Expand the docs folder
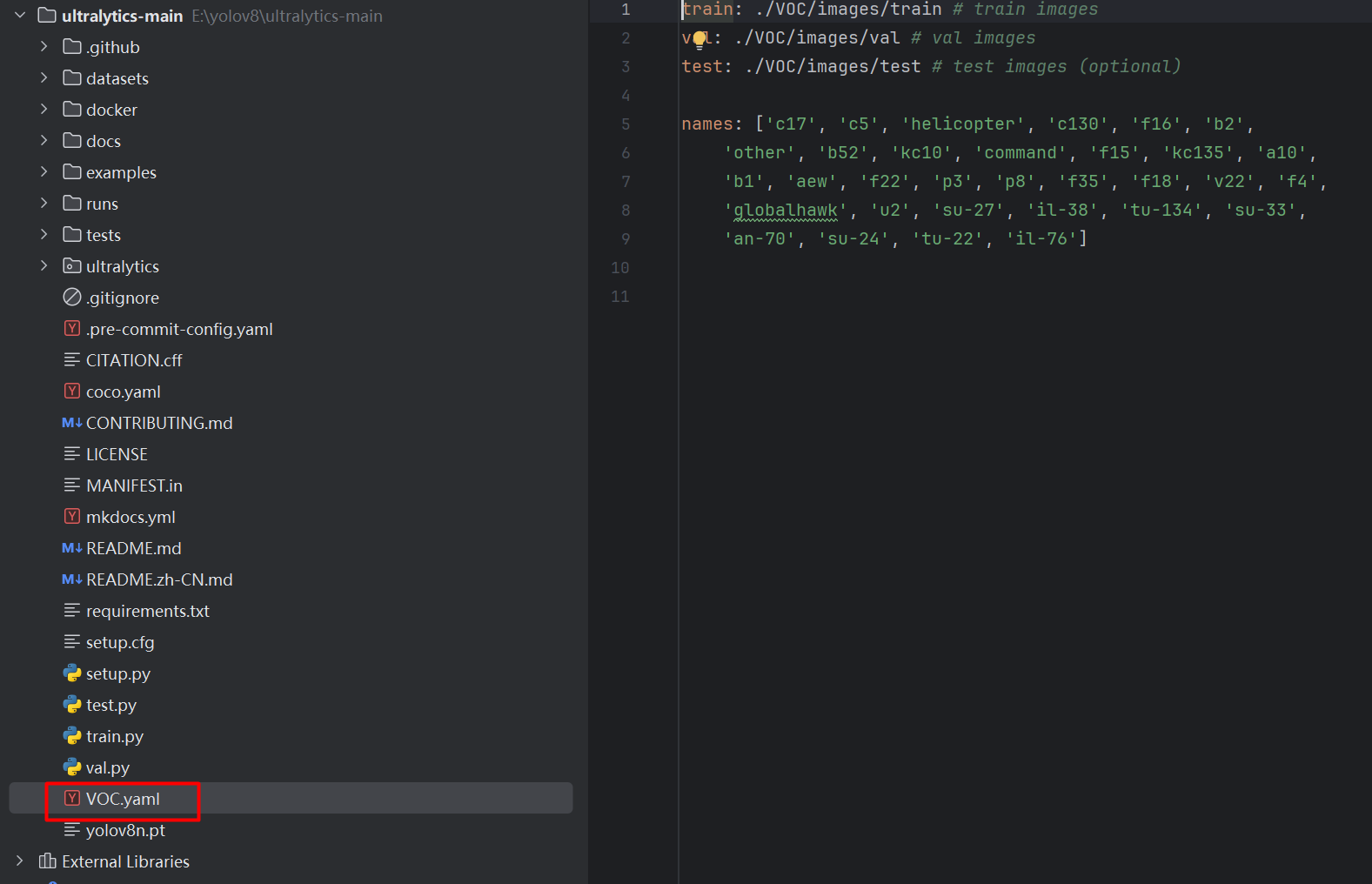The width and height of the screenshot is (1372, 884). [x=44, y=141]
